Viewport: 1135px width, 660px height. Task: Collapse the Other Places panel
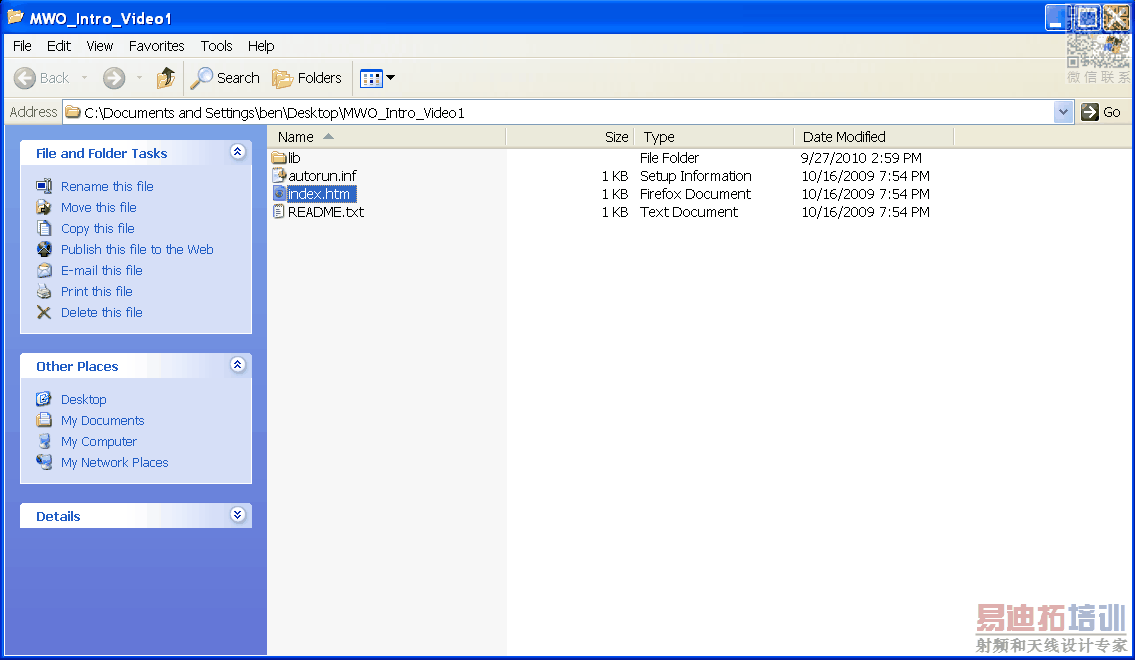click(x=237, y=365)
